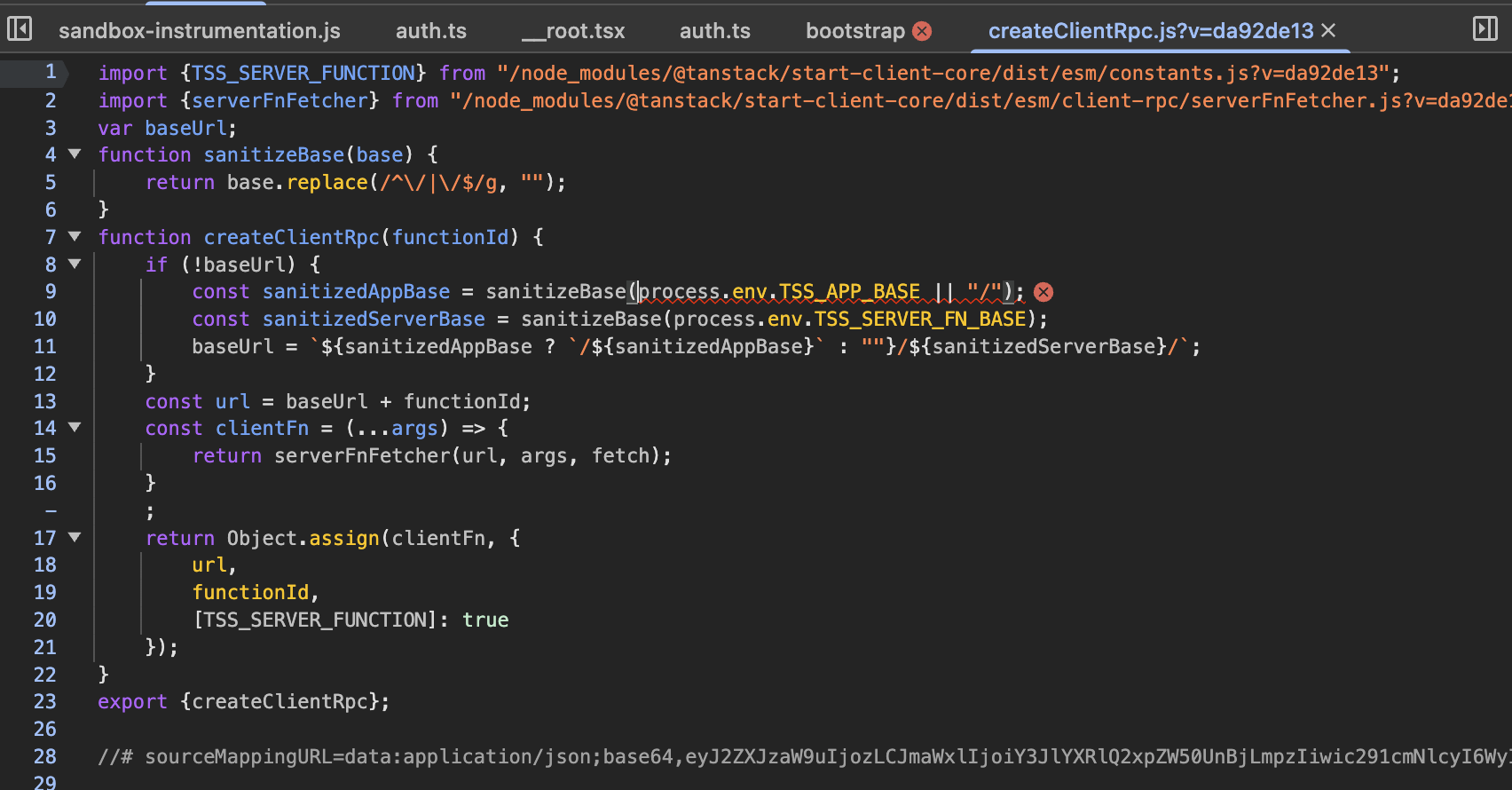Screen dimensions: 1512x790
Task: Click the sanitizedServerBase constant on line 10
Action: [374, 319]
